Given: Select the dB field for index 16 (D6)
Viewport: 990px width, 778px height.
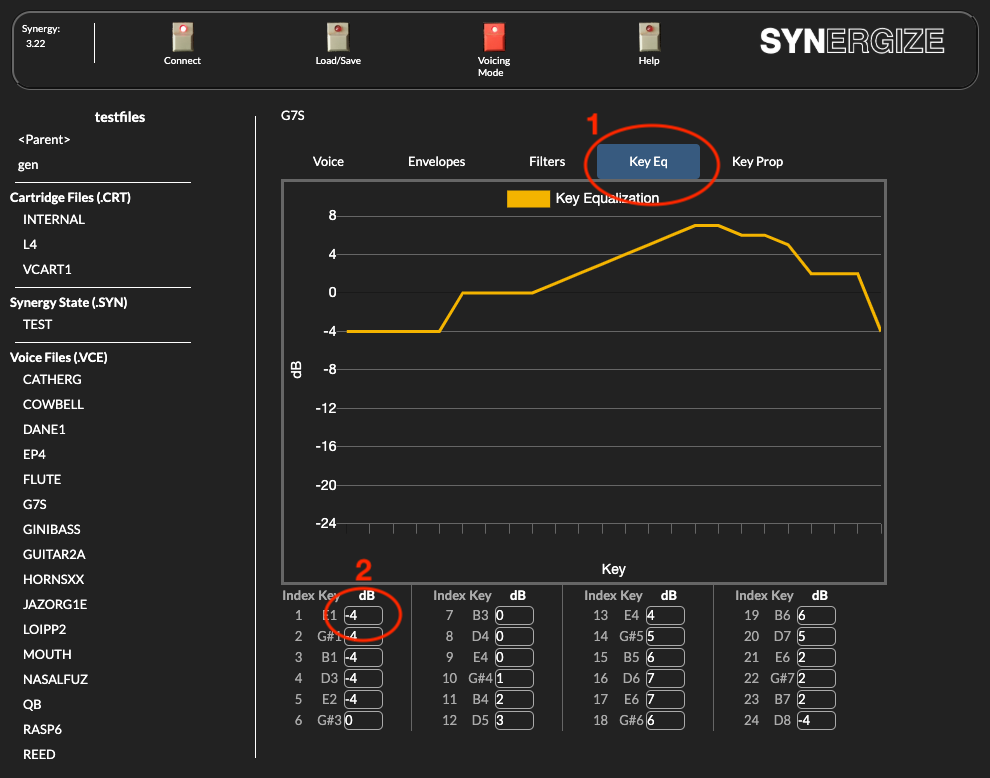Looking at the screenshot, I should (665, 678).
